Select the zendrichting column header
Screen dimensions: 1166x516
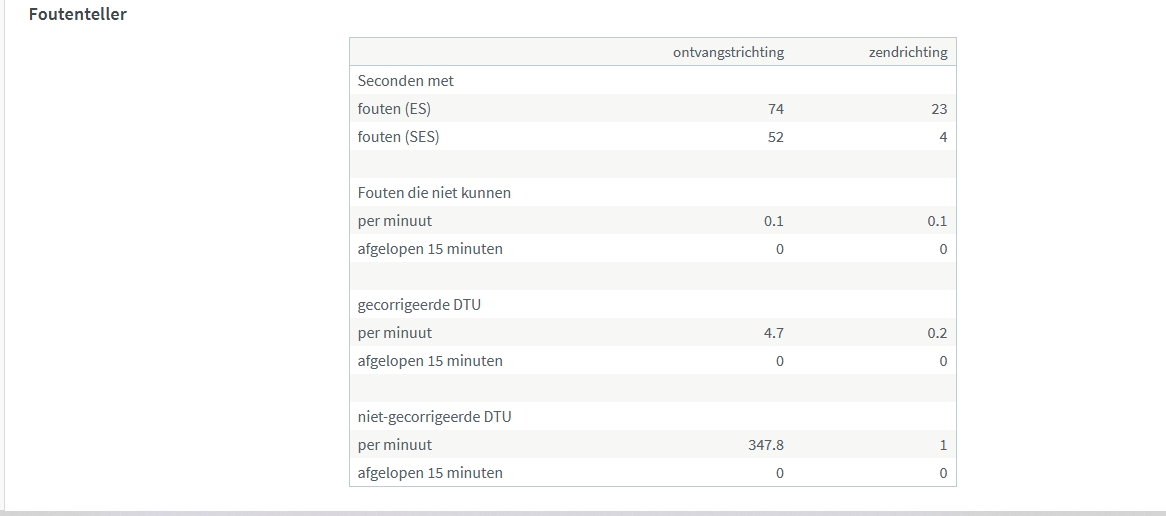tap(908, 52)
